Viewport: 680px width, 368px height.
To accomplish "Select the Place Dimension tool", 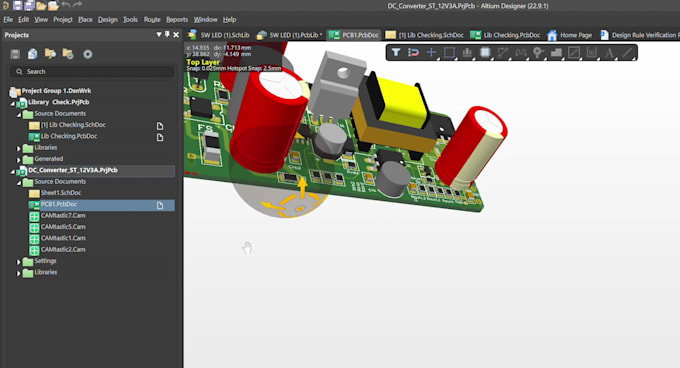I will (592, 52).
